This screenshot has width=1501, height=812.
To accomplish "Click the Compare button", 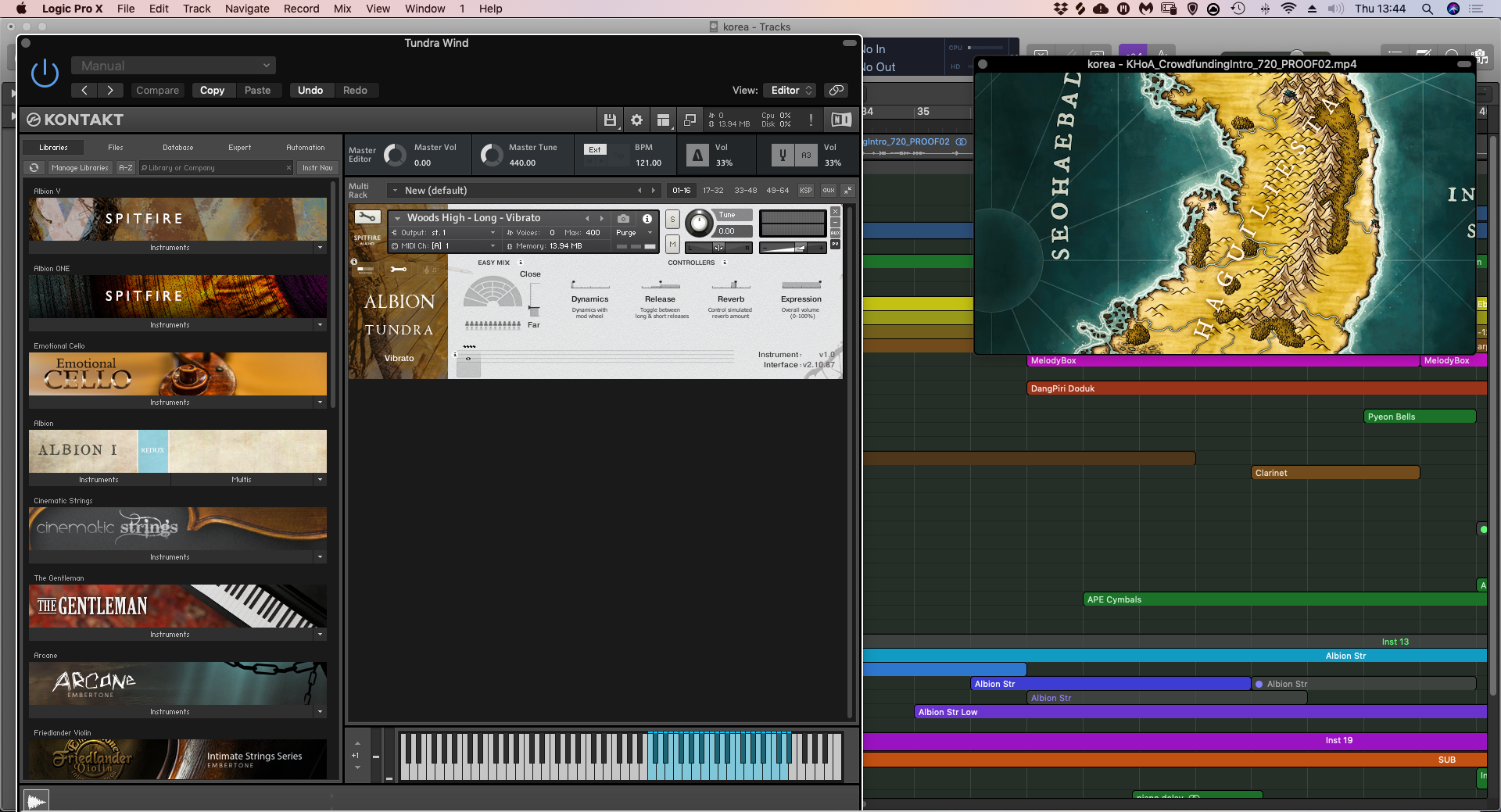I will 158,90.
